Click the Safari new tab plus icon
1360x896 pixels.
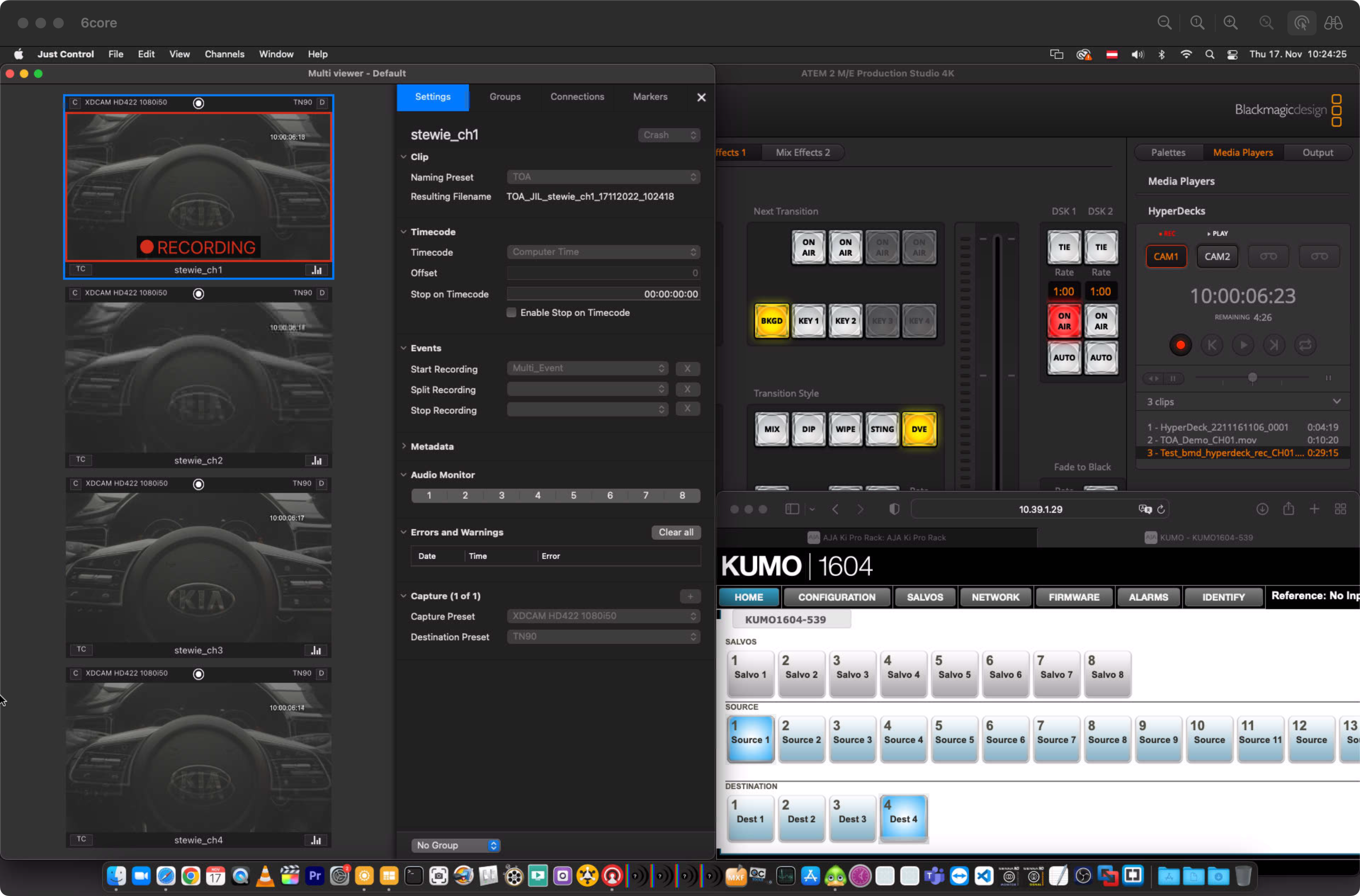click(x=1314, y=509)
